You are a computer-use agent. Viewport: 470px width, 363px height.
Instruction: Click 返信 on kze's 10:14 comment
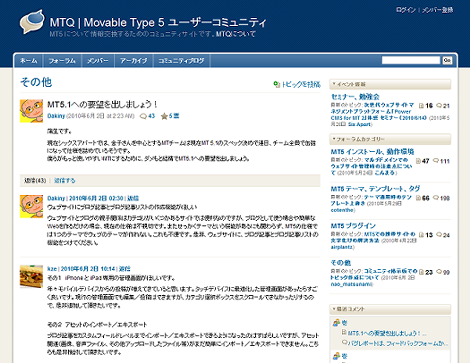pos(125,268)
